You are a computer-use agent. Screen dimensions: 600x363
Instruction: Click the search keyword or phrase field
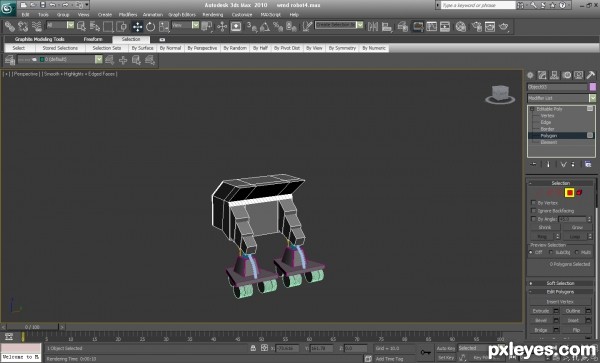coord(478,5)
